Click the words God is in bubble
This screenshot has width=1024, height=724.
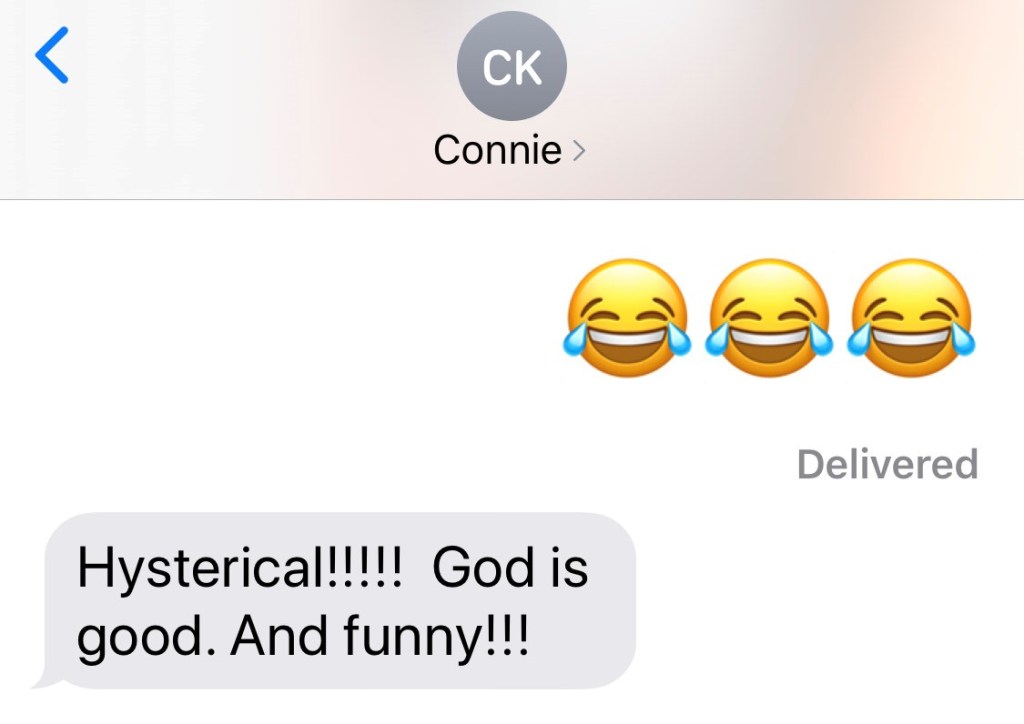pyautogui.click(x=510, y=567)
